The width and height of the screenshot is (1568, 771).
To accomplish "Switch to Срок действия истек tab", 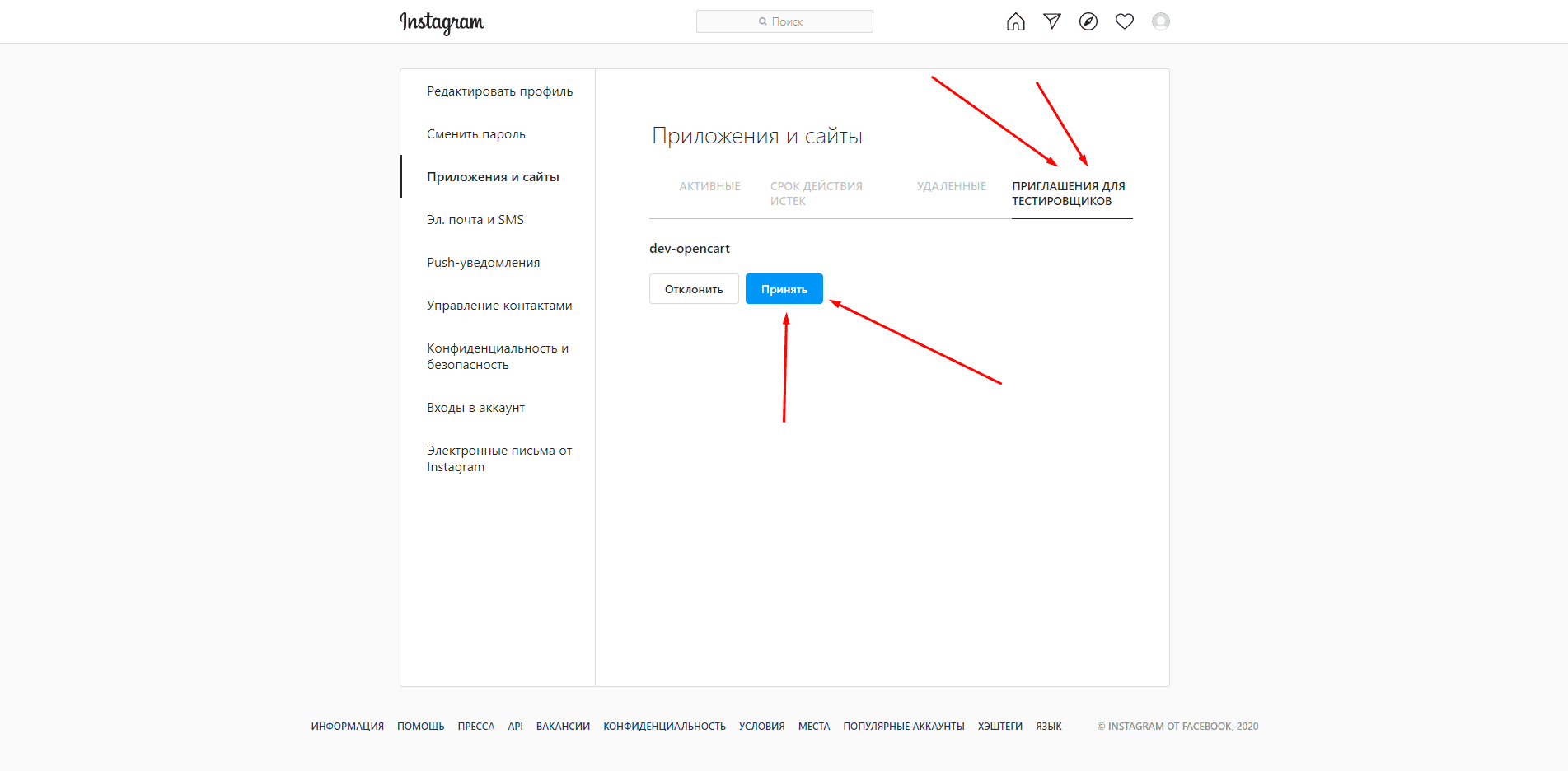I will point(817,194).
